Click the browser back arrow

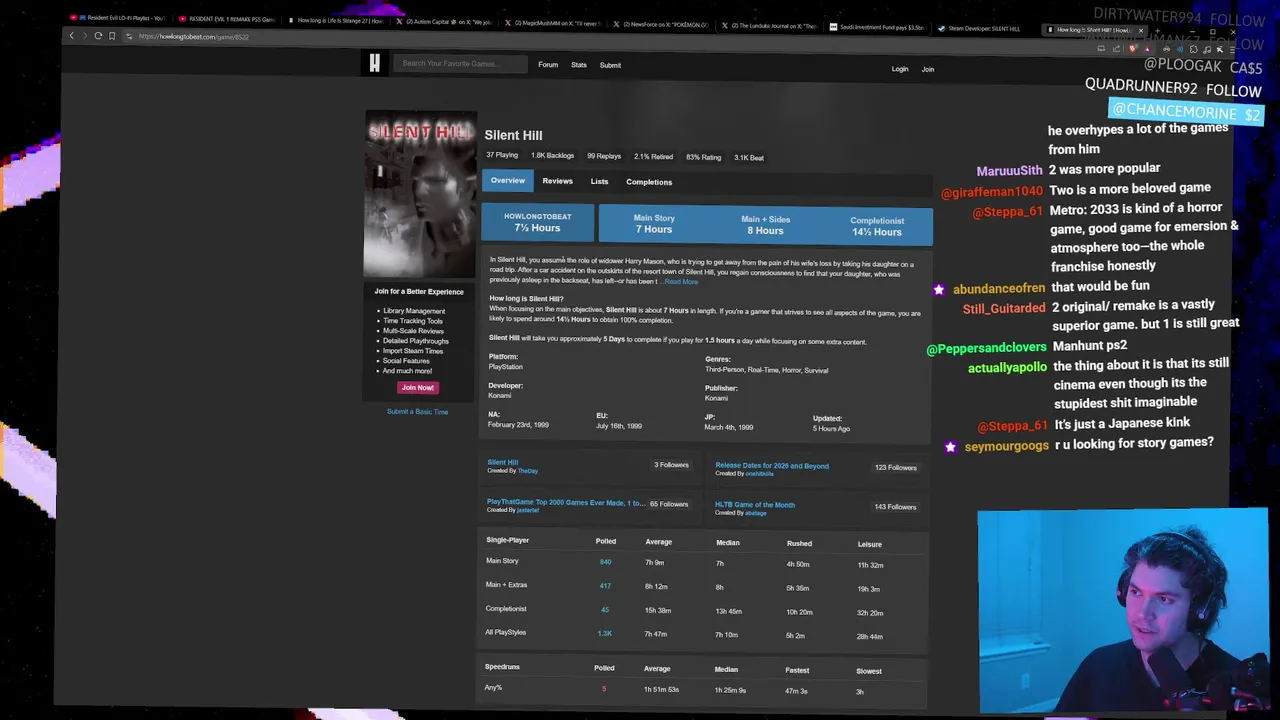[71, 36]
